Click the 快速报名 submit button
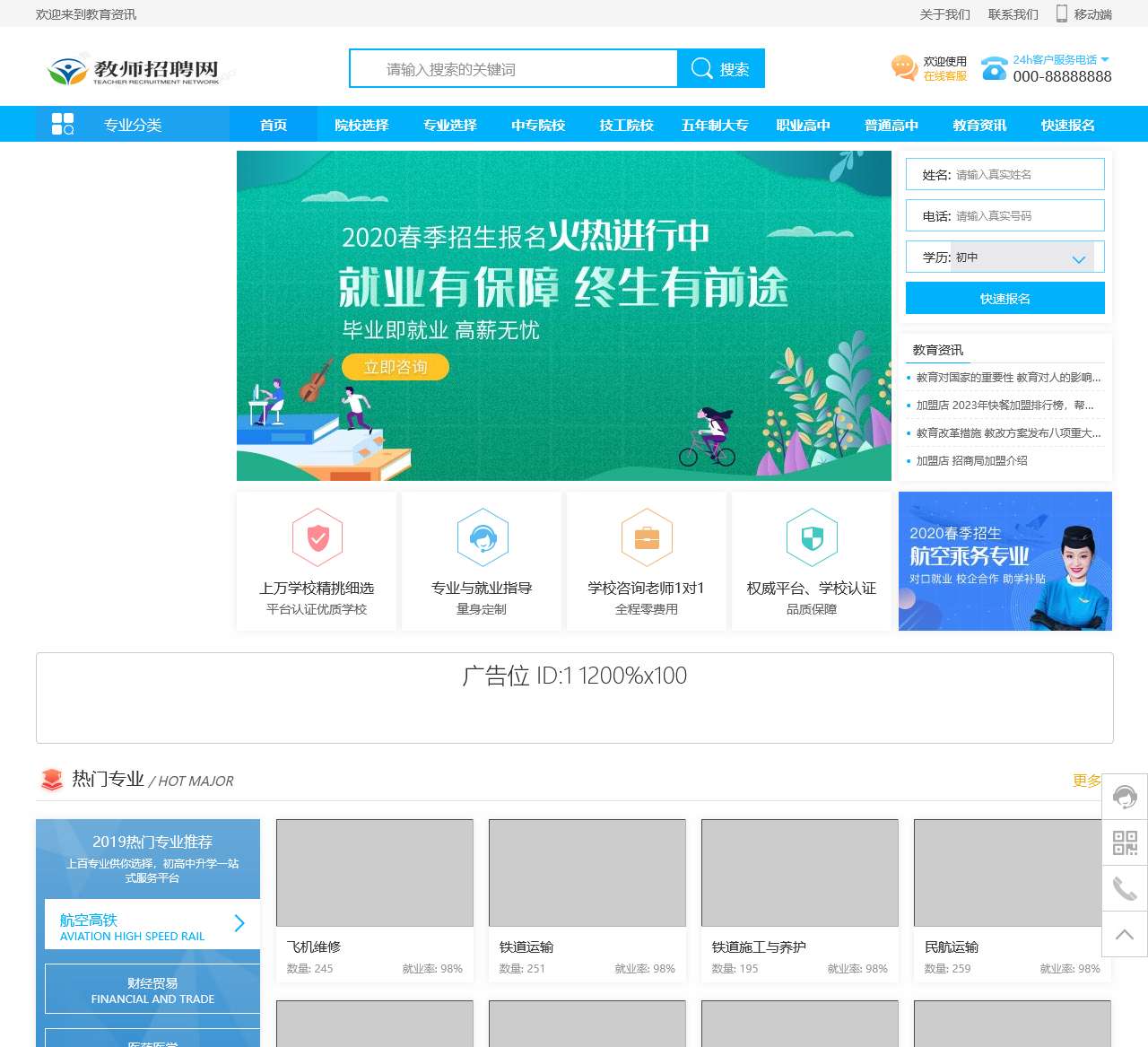 1004,298
